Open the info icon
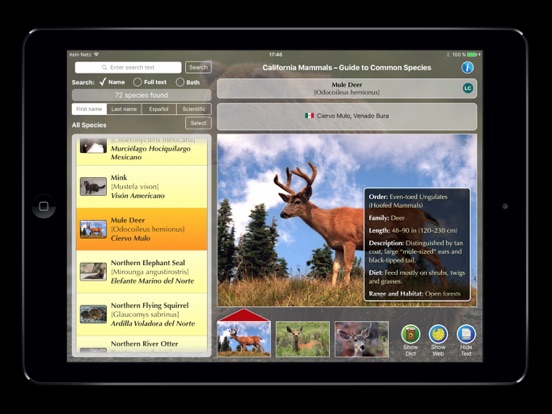This screenshot has width=552, height=414. [468, 67]
